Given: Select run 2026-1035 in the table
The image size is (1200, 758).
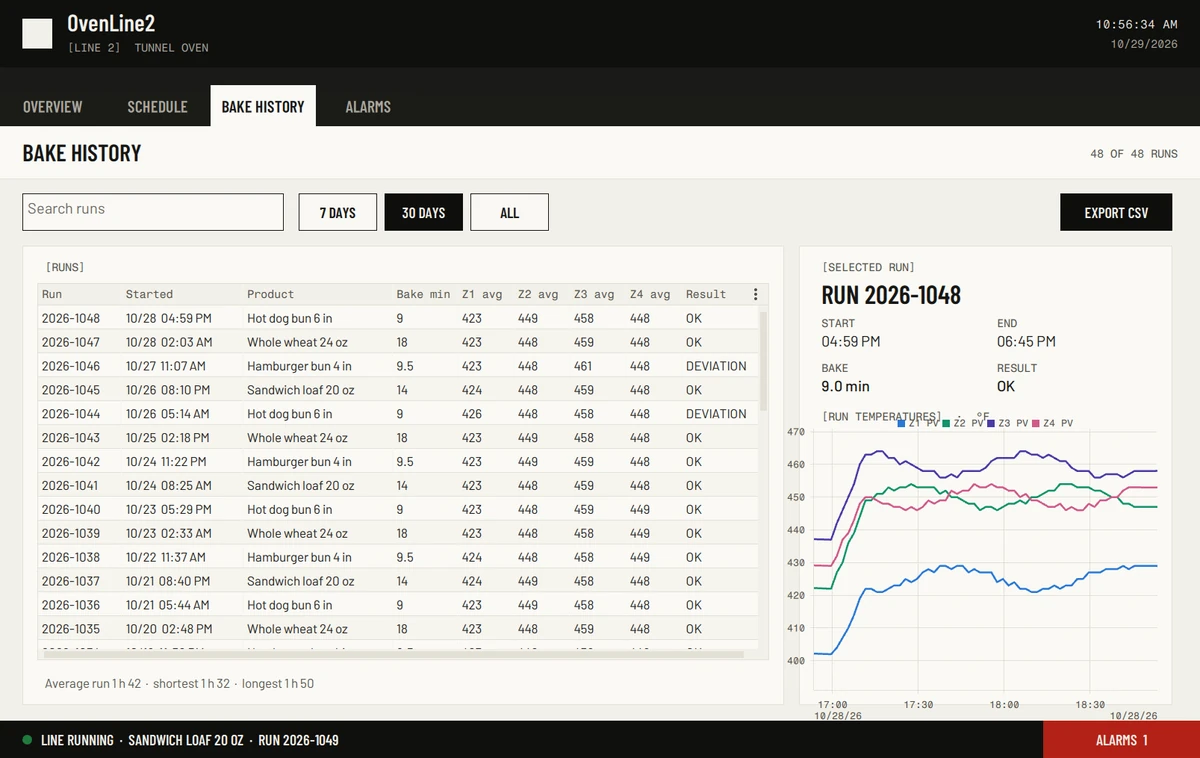Looking at the screenshot, I should pyautogui.click(x=399, y=630).
